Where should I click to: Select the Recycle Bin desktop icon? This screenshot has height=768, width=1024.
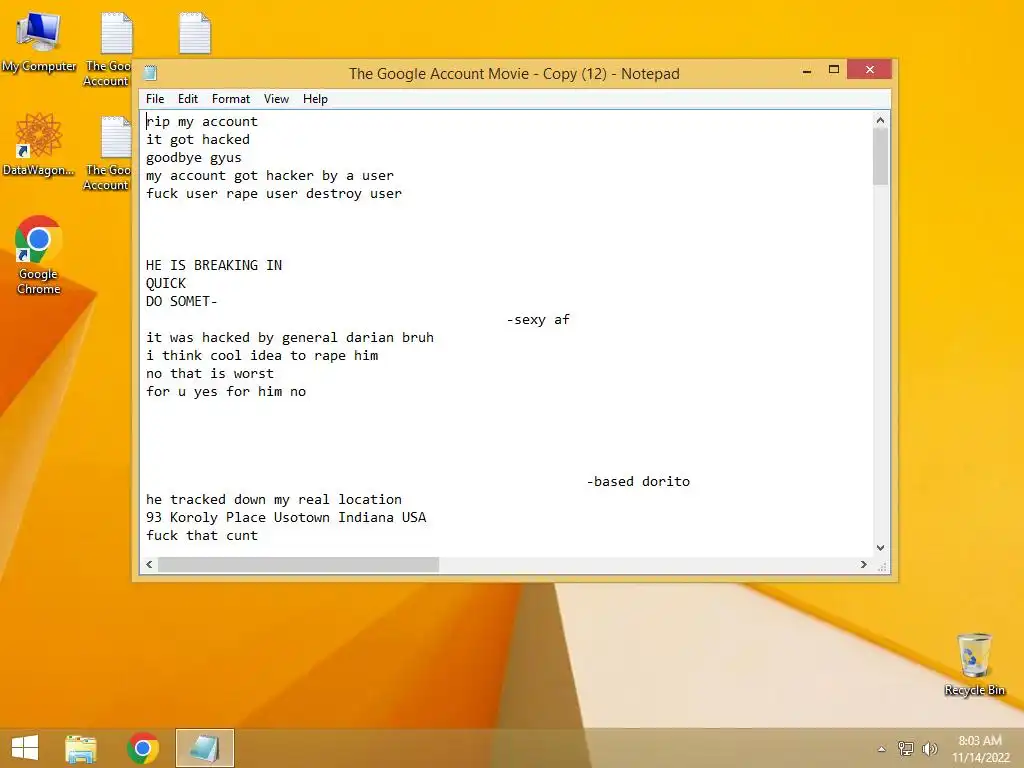click(x=974, y=664)
